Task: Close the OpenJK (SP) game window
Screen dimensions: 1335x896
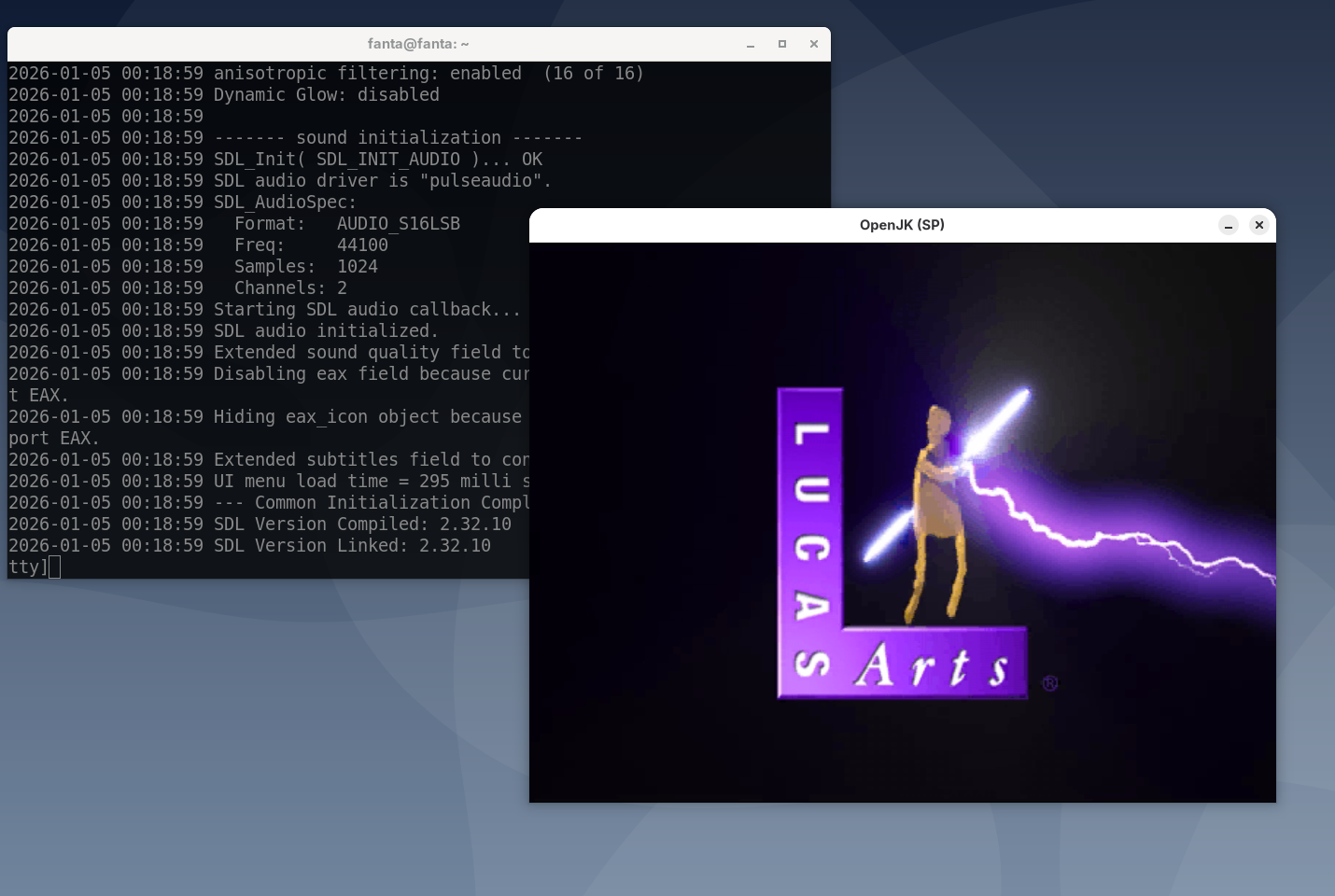Action: [1258, 225]
